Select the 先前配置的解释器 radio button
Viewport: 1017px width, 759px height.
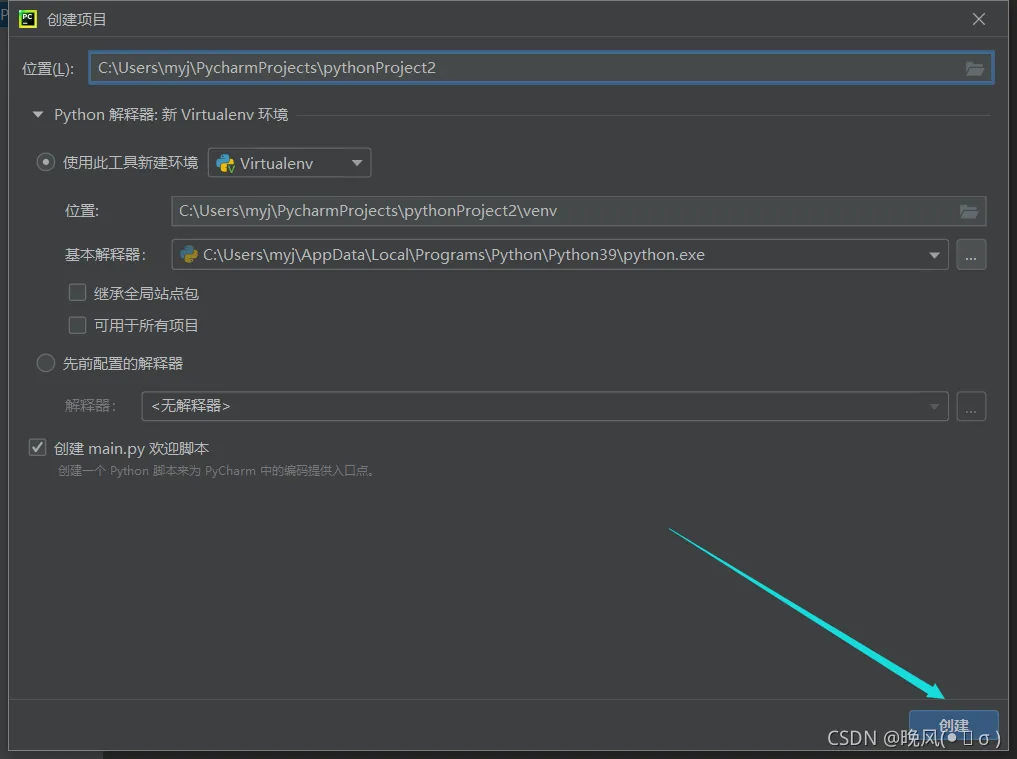45,363
